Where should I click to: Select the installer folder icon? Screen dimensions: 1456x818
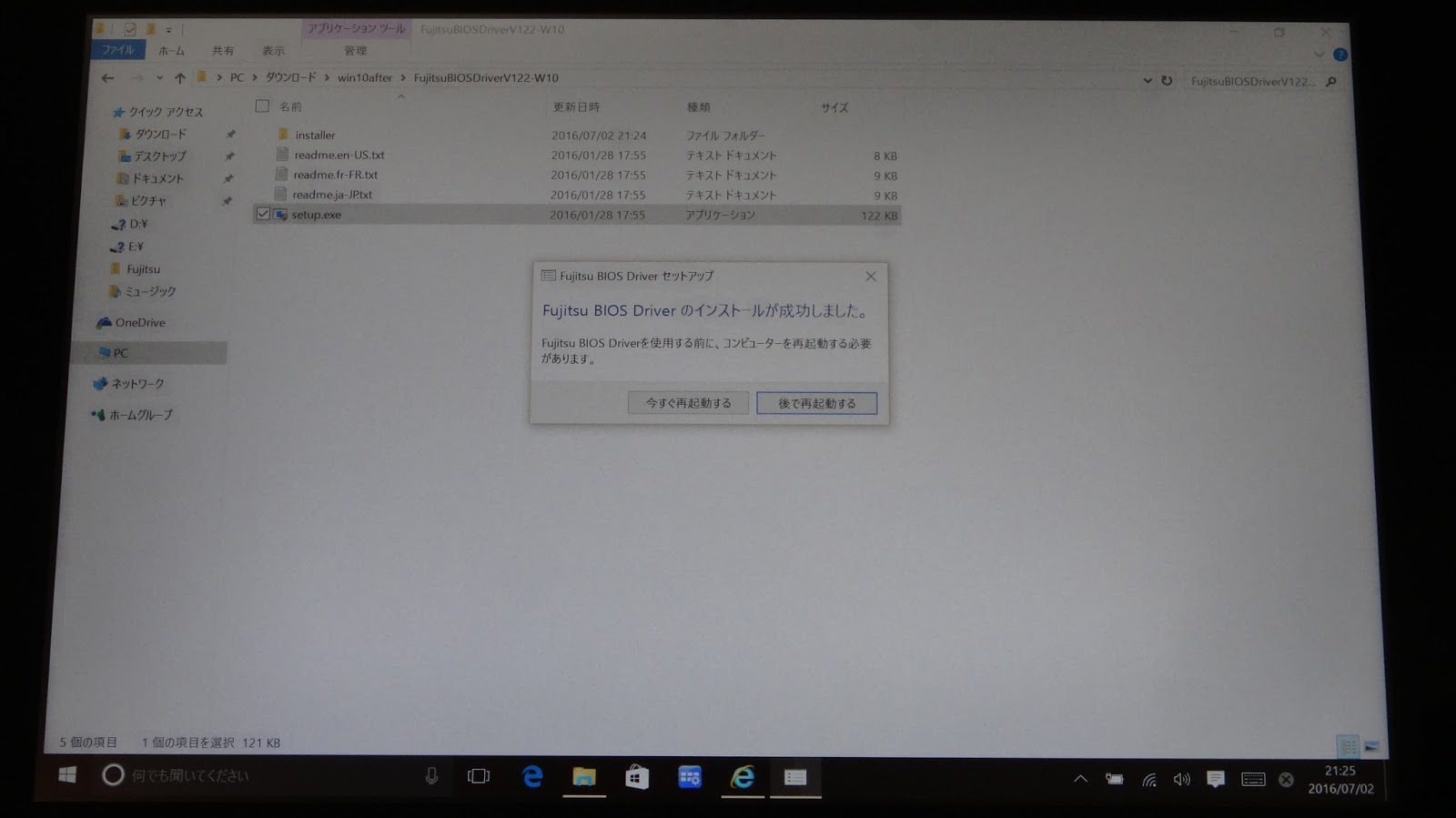point(283,135)
